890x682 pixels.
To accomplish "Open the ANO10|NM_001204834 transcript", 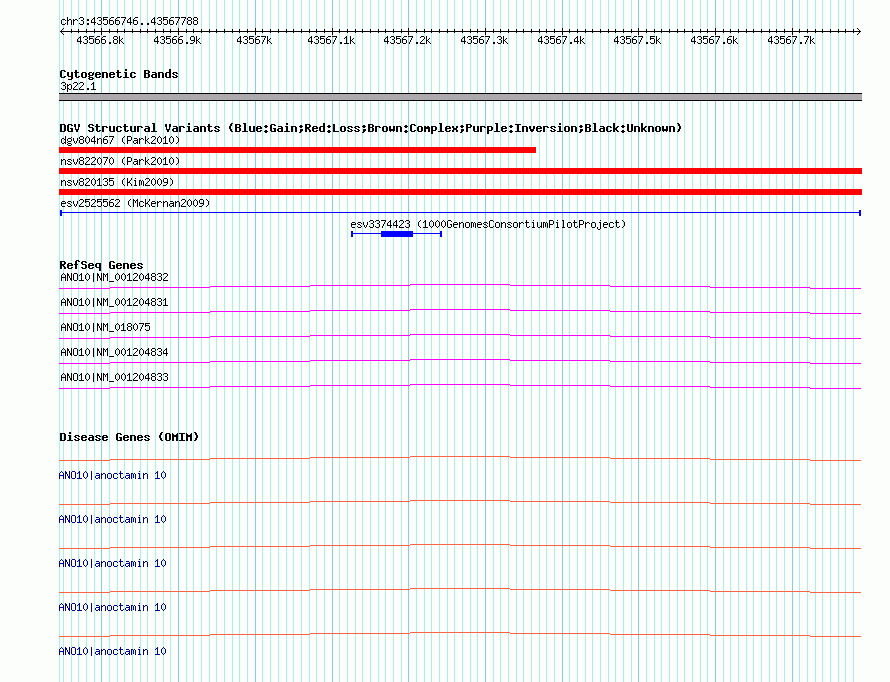I will 114,352.
